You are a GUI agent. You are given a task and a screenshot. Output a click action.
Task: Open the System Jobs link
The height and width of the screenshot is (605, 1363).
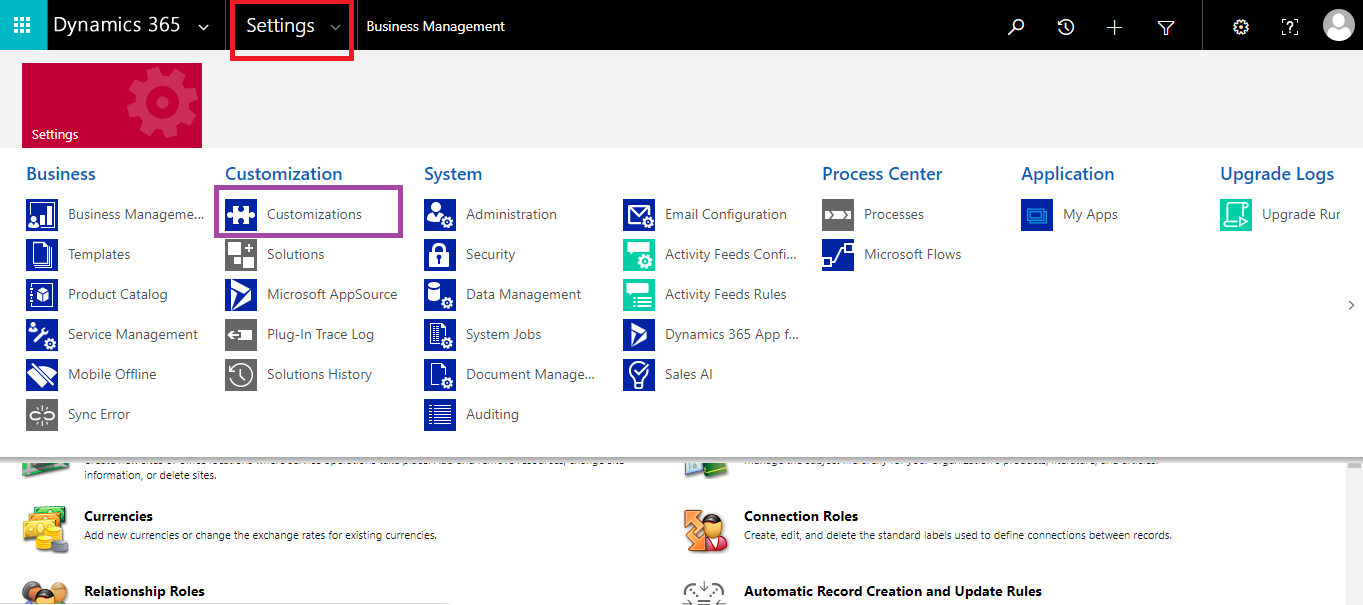click(504, 334)
